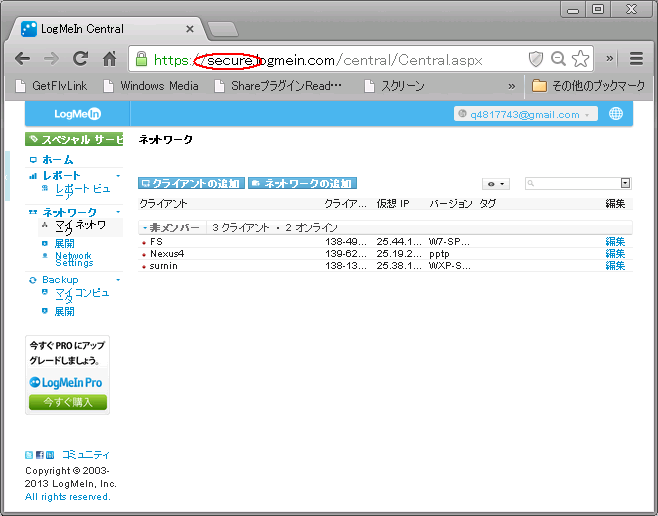Show hidden bookmarks with the bar chevron
The width and height of the screenshot is (658, 516).
[x=512, y=86]
